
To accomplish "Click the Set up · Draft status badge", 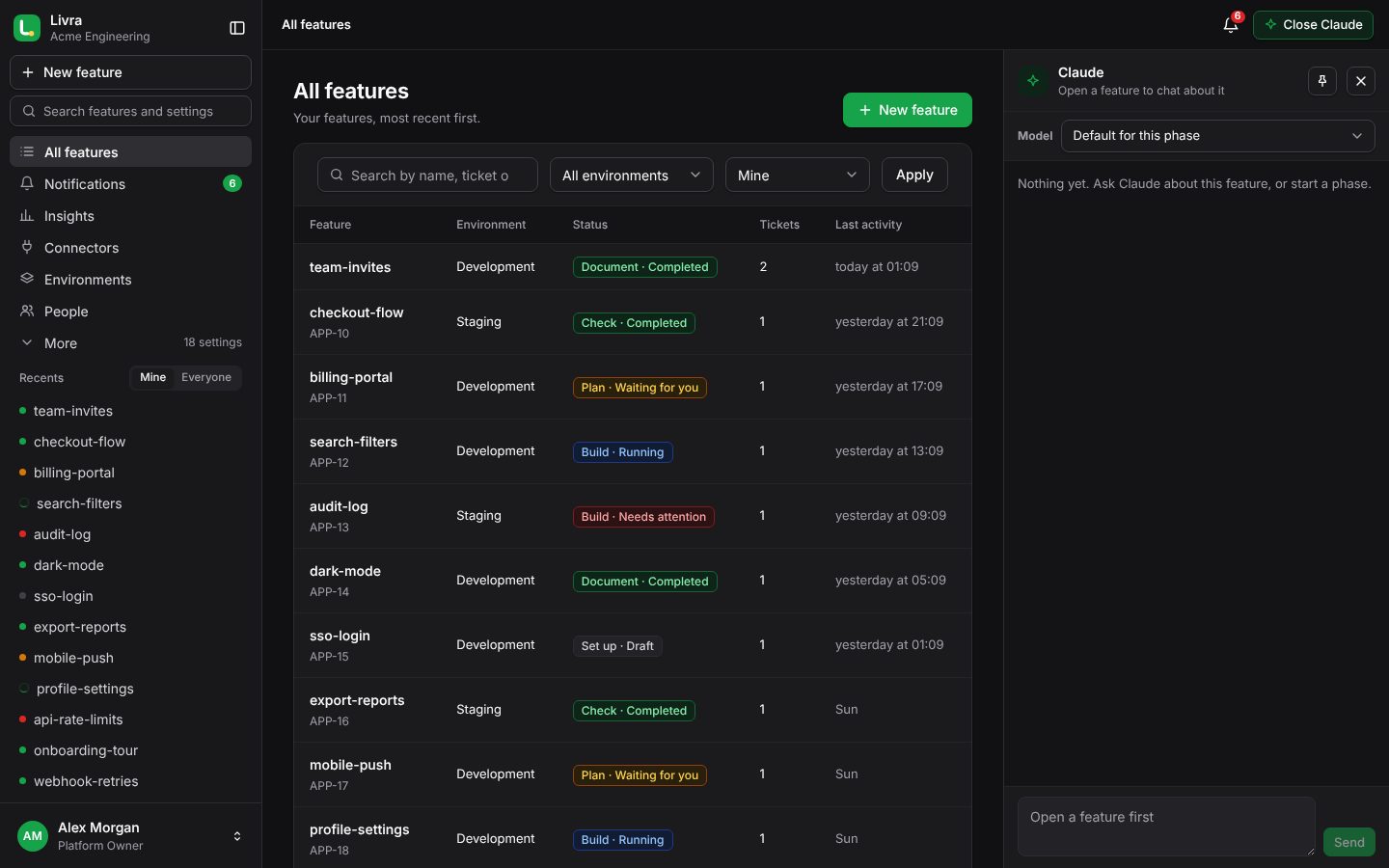I will click(x=617, y=646).
